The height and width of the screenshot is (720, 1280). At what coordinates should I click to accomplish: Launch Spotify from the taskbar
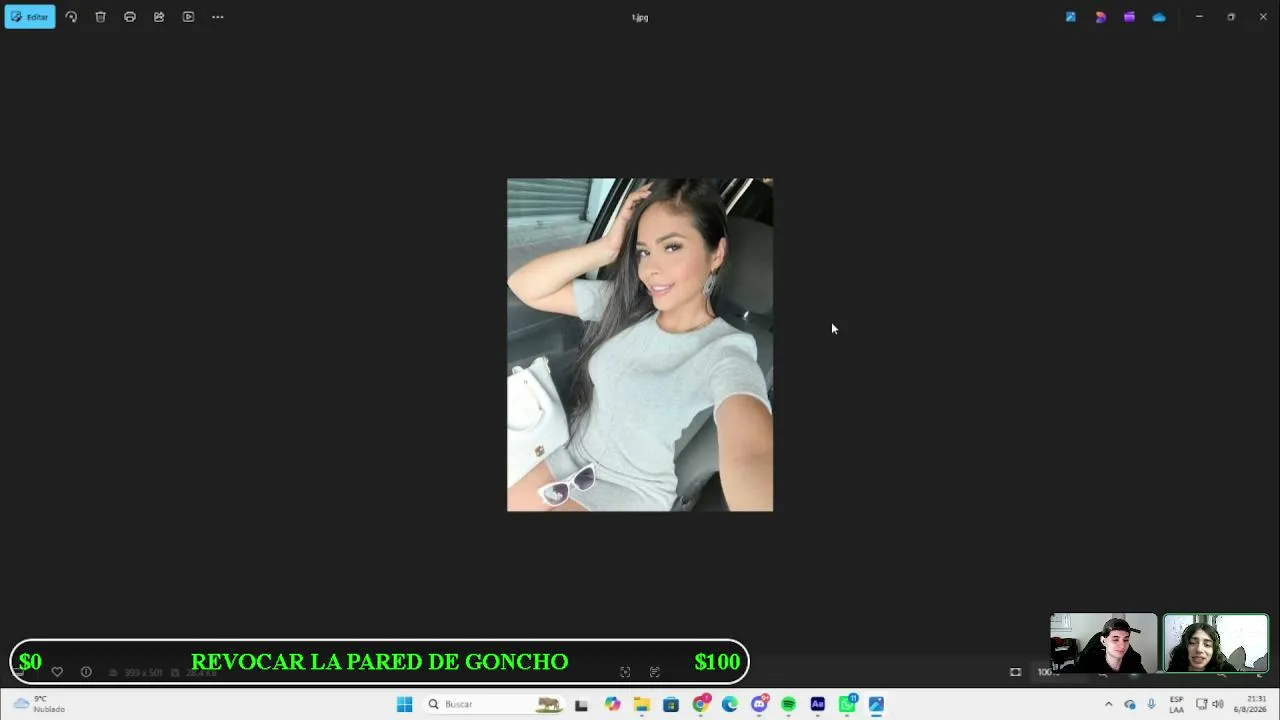pyautogui.click(x=788, y=704)
